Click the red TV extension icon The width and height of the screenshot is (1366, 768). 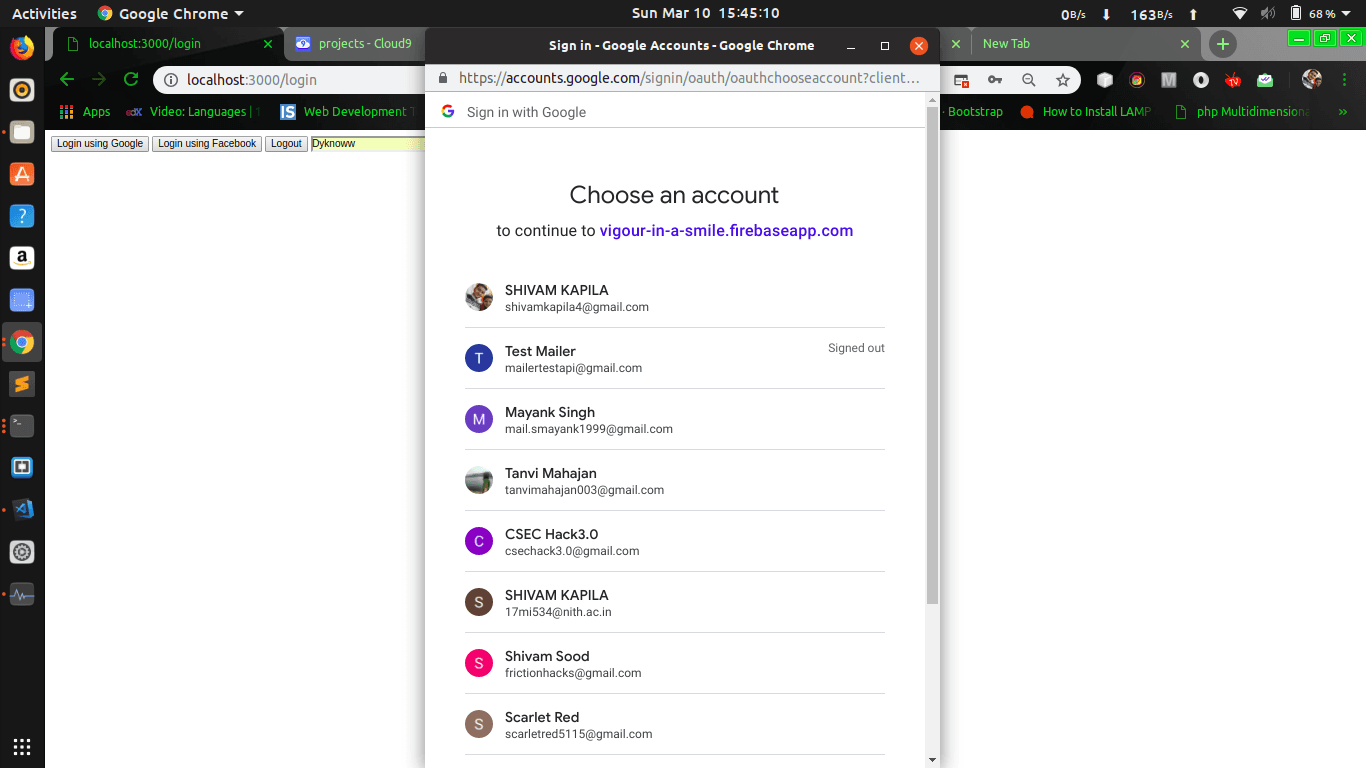[1233, 80]
